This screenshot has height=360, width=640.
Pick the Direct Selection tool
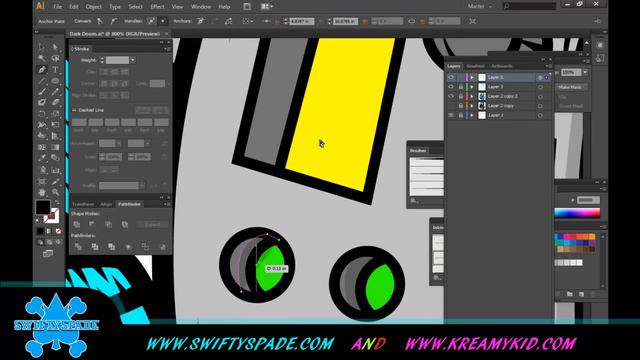pyautogui.click(x=55, y=47)
